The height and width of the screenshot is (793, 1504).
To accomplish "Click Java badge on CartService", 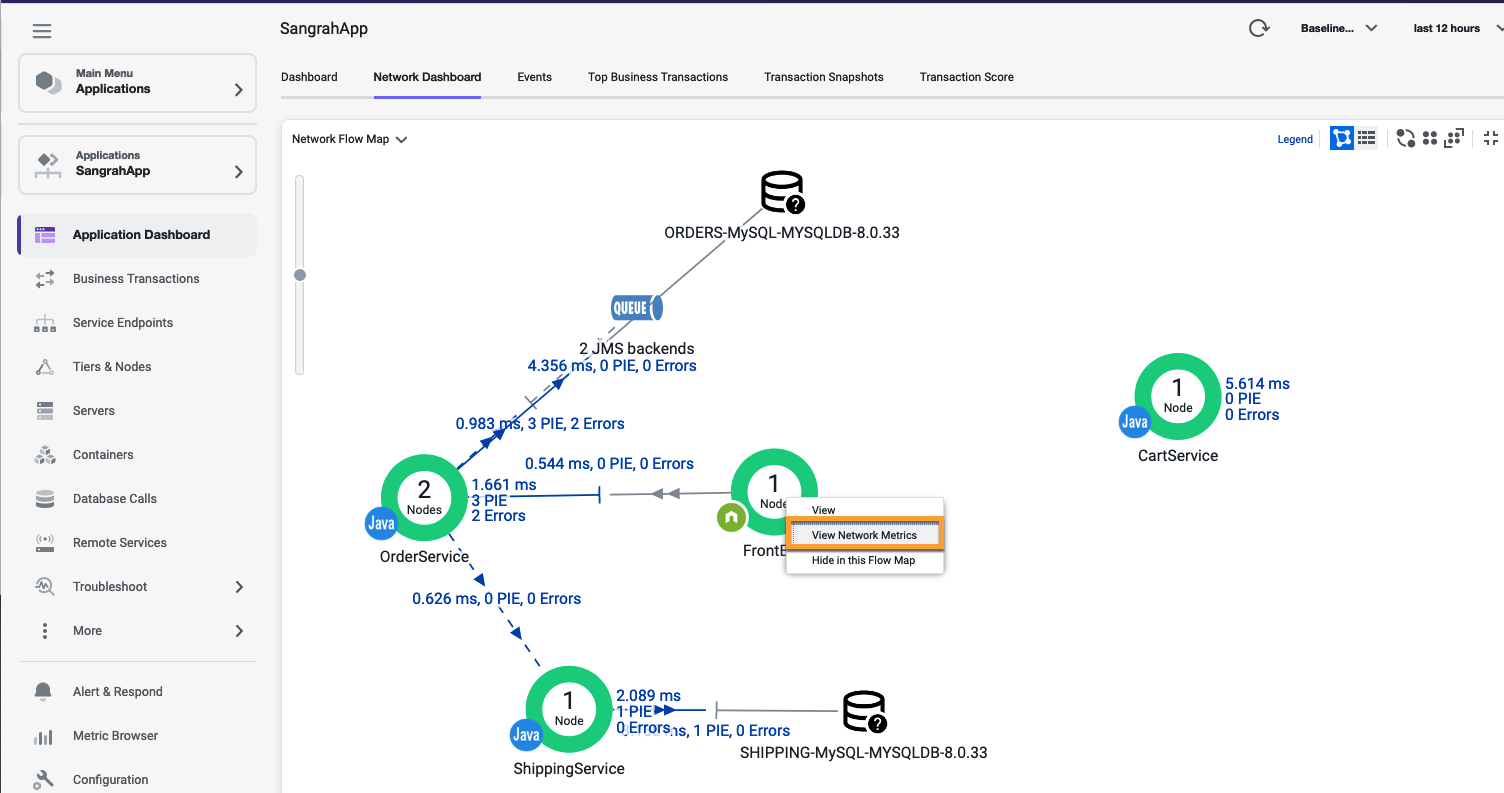I will [1134, 422].
